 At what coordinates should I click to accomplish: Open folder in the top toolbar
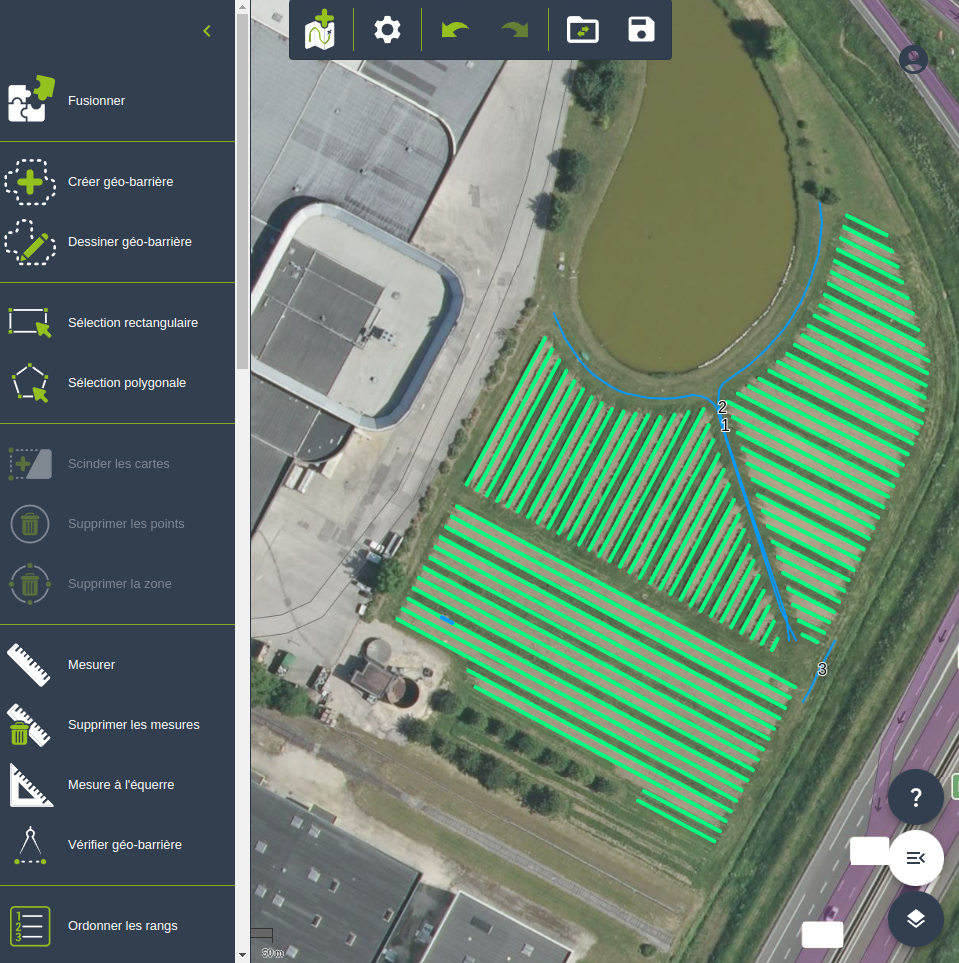(x=582, y=30)
